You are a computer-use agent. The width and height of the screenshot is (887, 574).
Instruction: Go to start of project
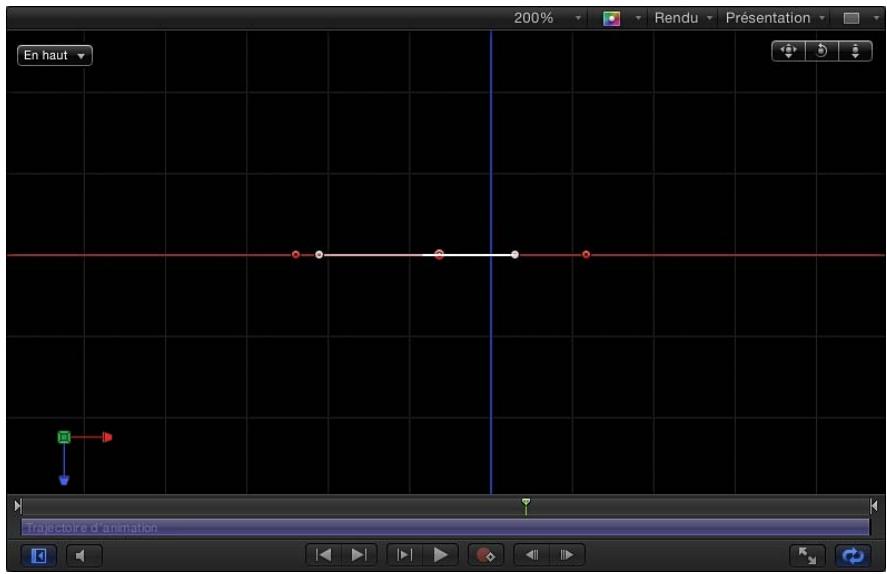coord(324,555)
